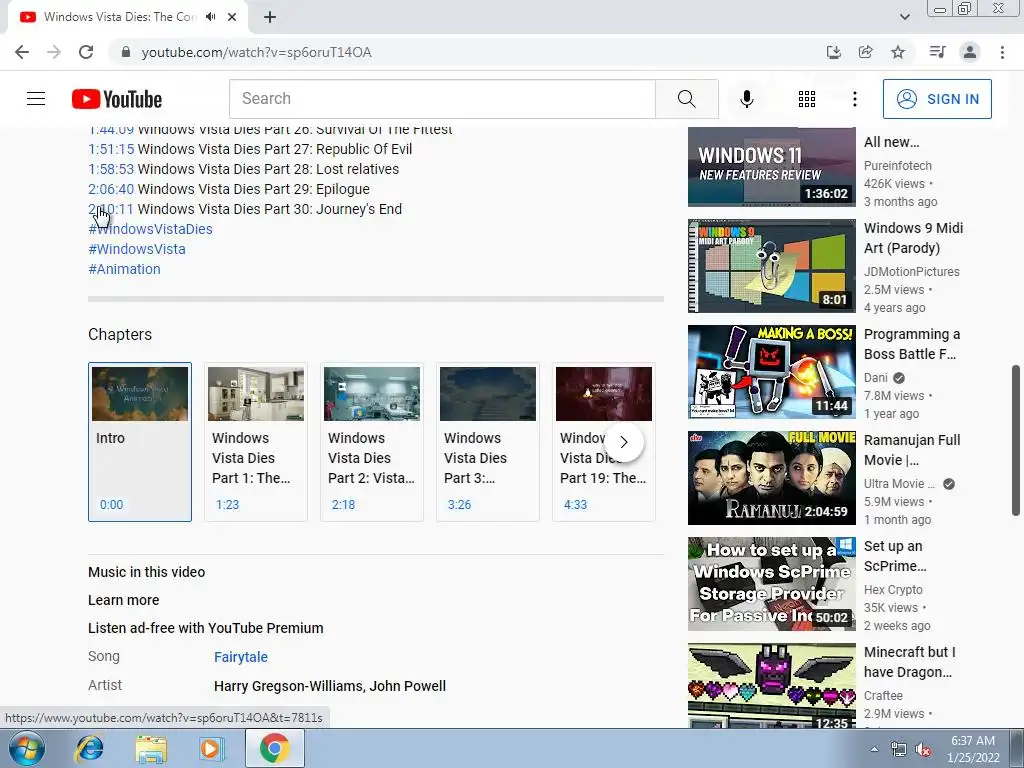Show hidden tray icons arrow
This screenshot has width=1024, height=768.
pyautogui.click(x=874, y=749)
